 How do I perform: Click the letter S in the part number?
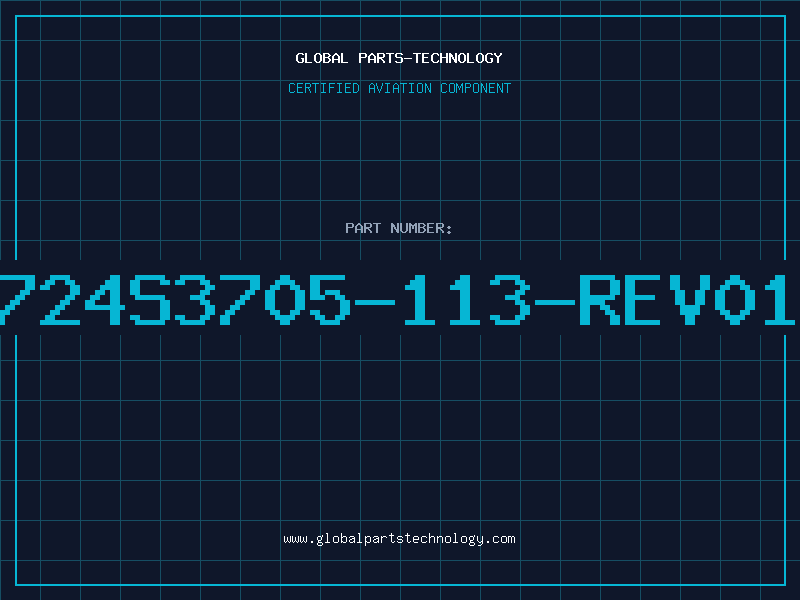click(150, 299)
